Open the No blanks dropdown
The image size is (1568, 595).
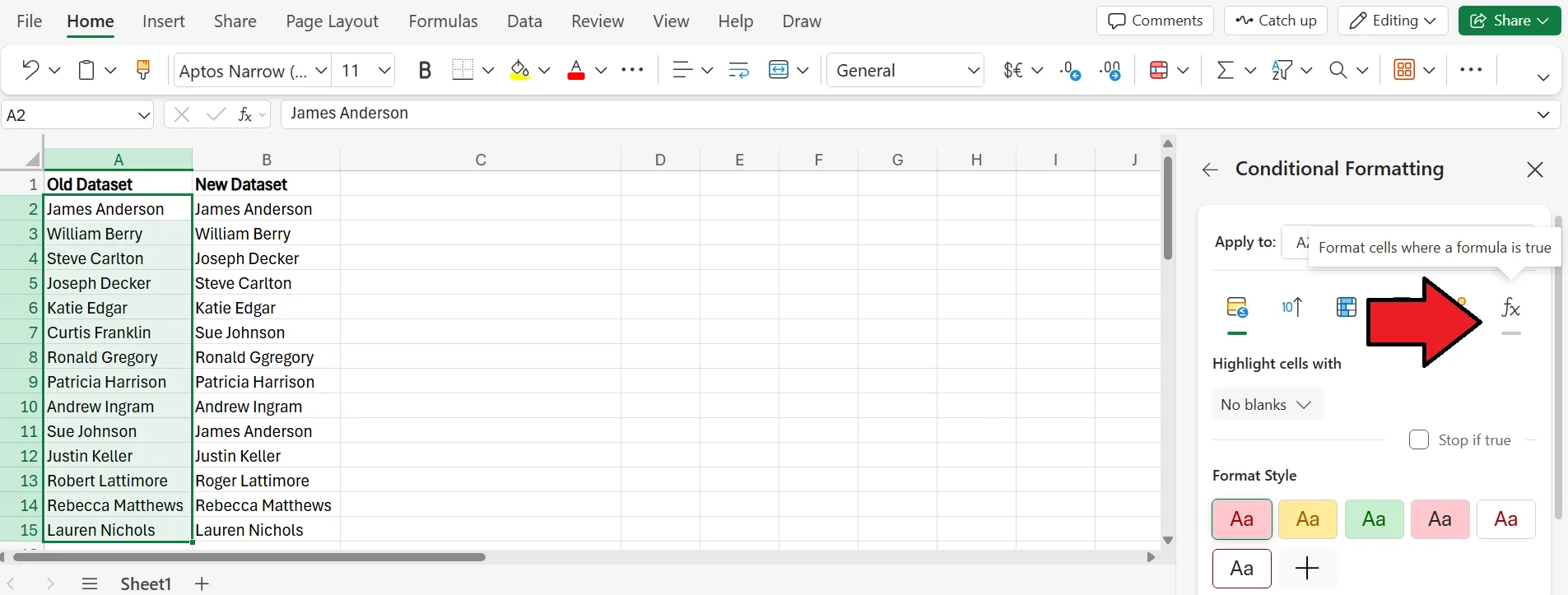pyautogui.click(x=1268, y=404)
